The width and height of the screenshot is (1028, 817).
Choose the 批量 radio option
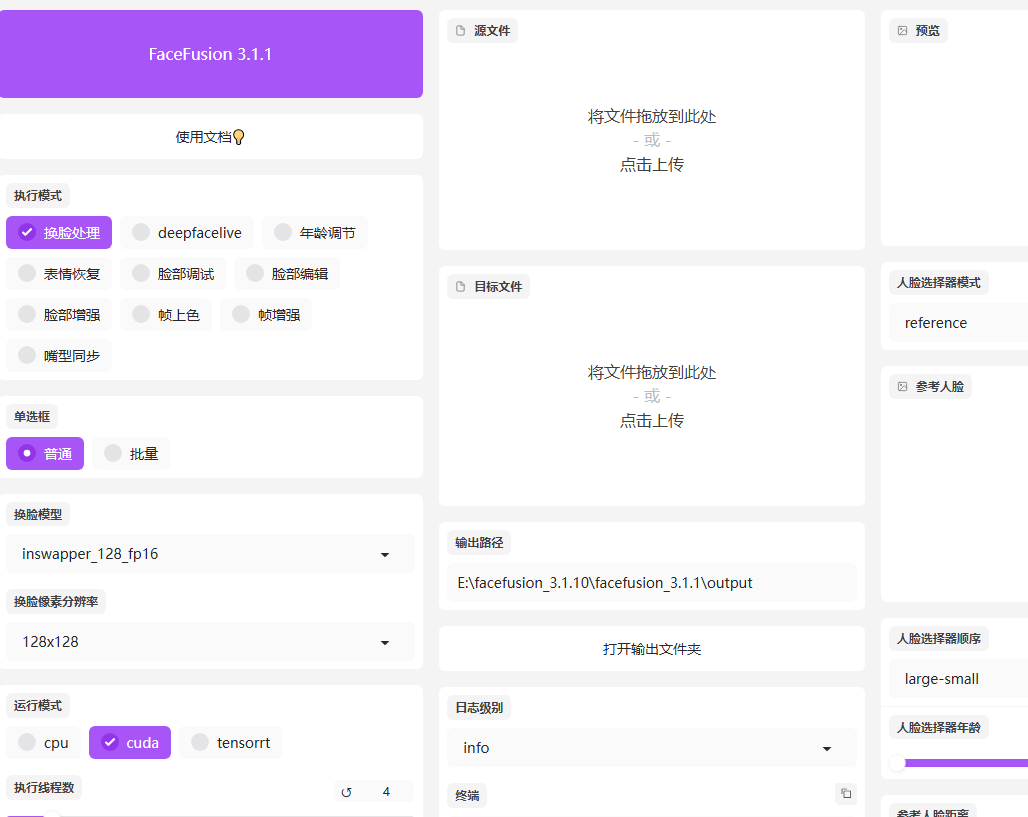[131, 454]
